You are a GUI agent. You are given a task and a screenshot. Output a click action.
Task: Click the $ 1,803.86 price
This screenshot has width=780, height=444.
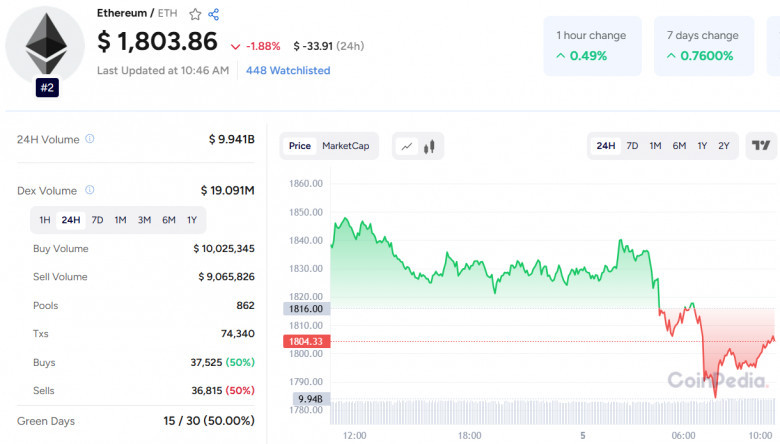coord(157,41)
